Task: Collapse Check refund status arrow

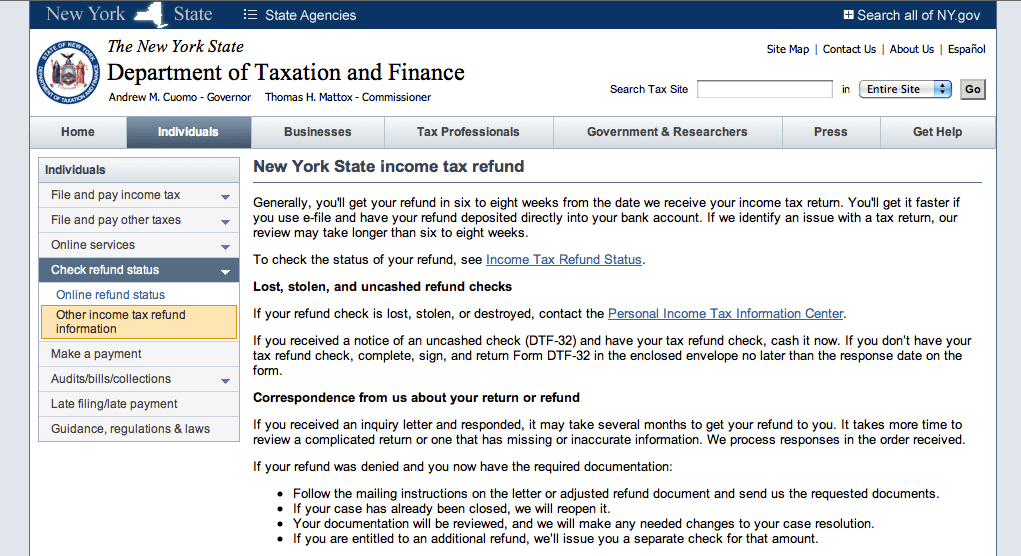Action: 225,272
